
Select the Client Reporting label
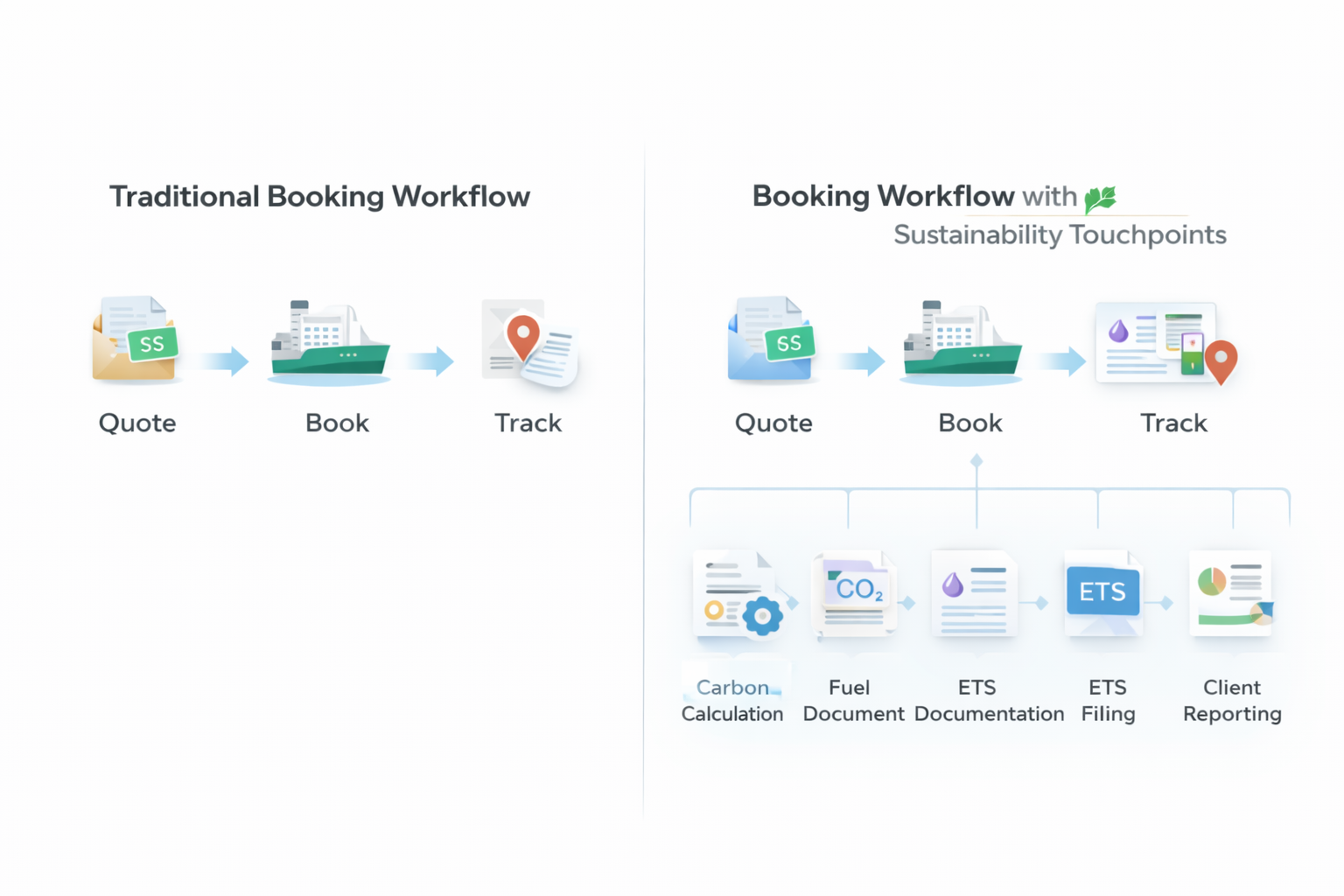(x=1232, y=700)
